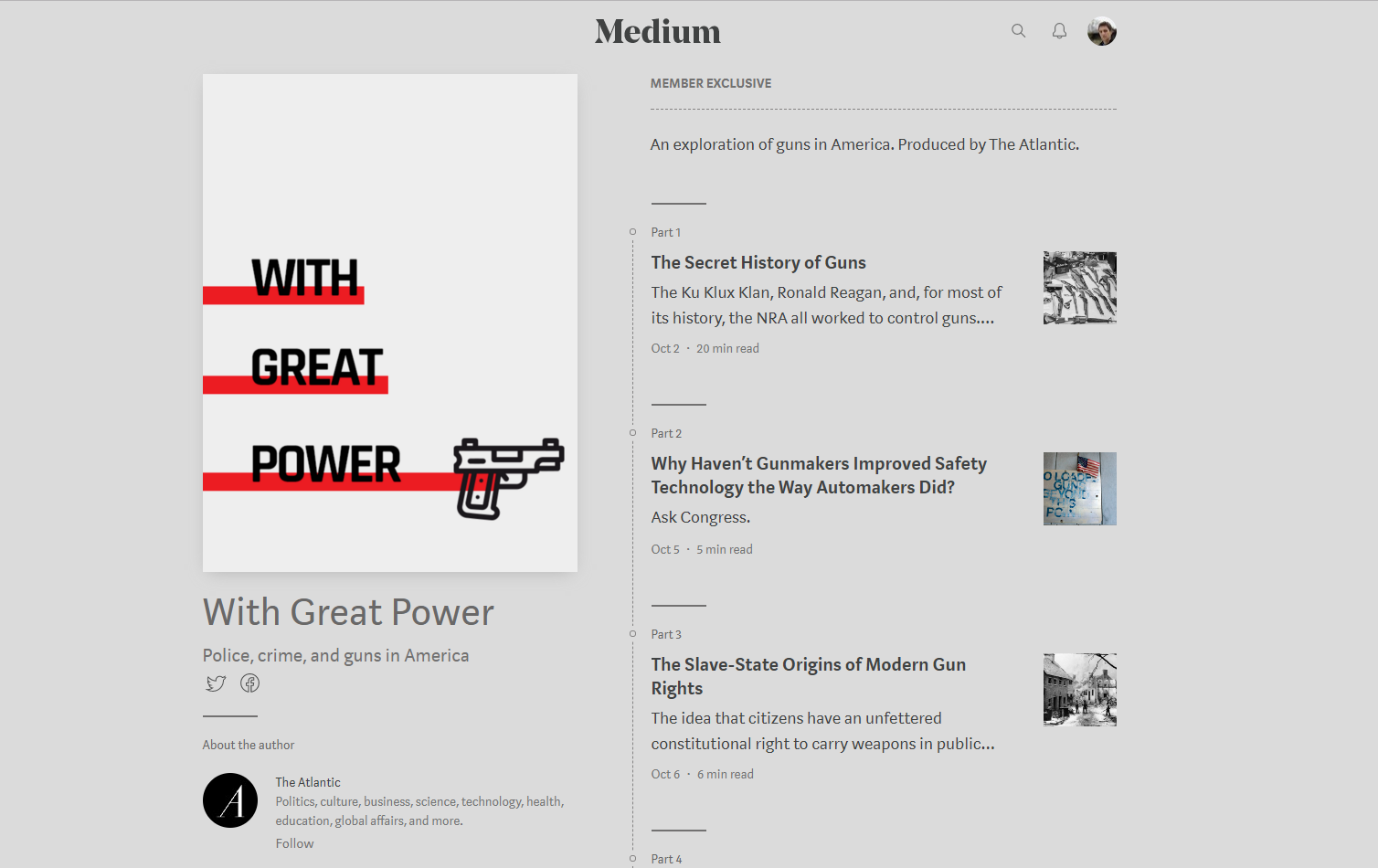Click the 'Part 4' label

(666, 859)
